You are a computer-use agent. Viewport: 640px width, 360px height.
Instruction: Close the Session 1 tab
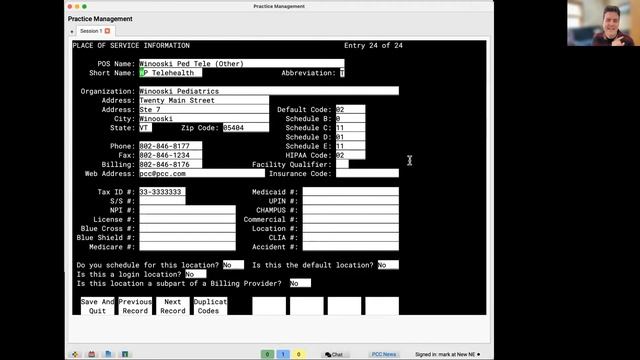pos(107,31)
